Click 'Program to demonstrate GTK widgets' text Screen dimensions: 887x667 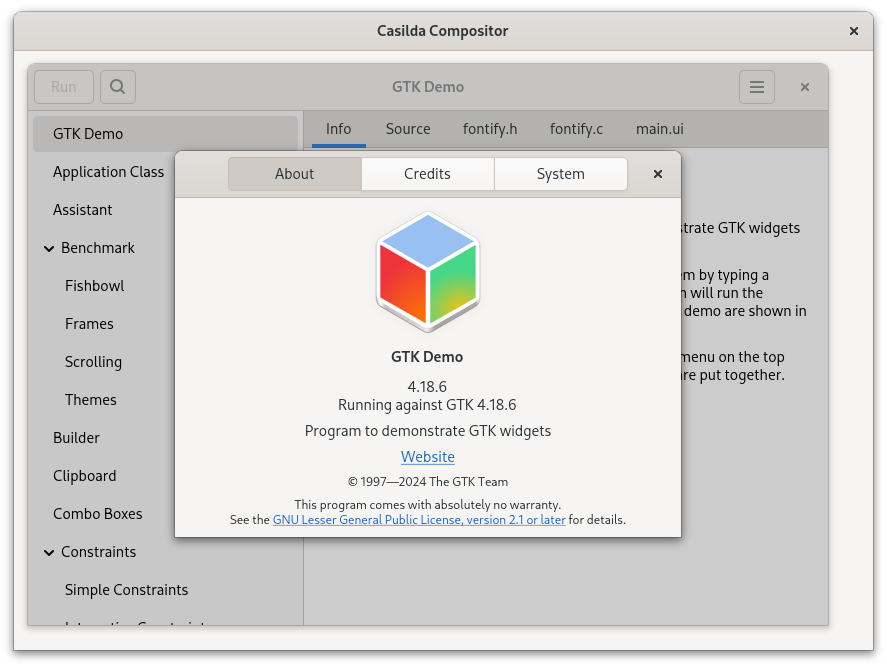pyautogui.click(x=428, y=431)
